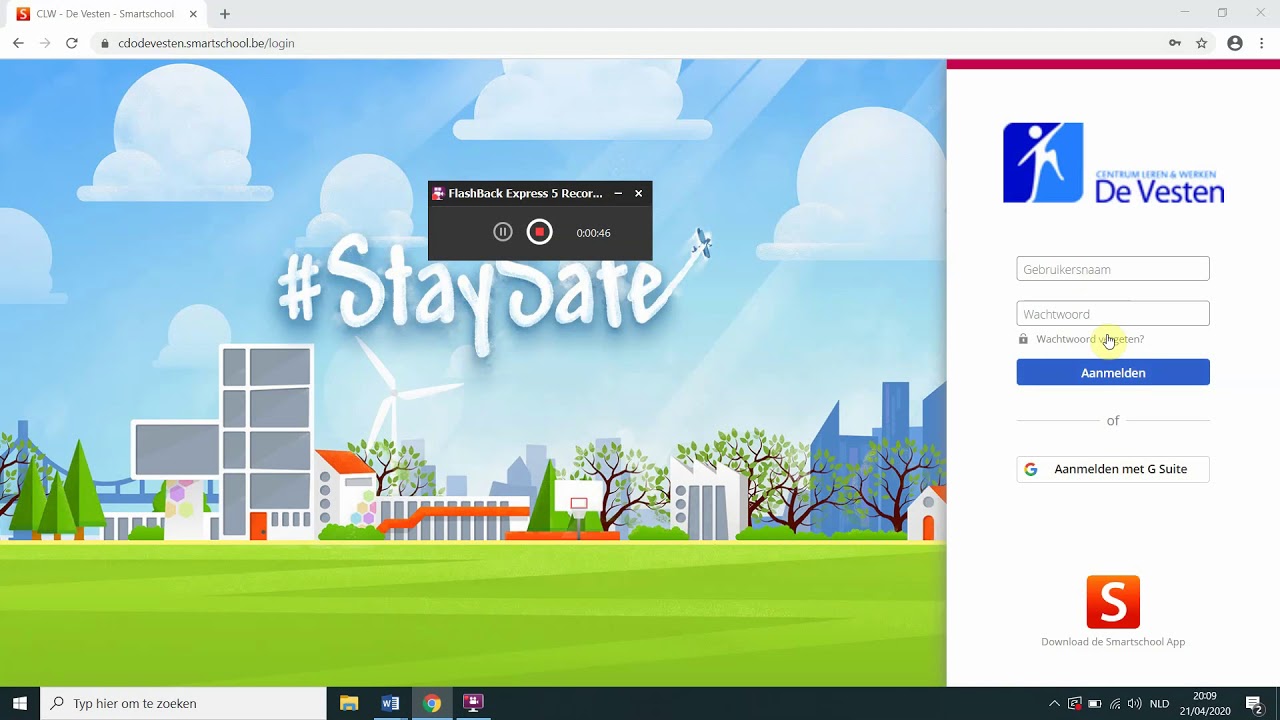
Task: Click the taskbar search box
Action: pos(183,703)
